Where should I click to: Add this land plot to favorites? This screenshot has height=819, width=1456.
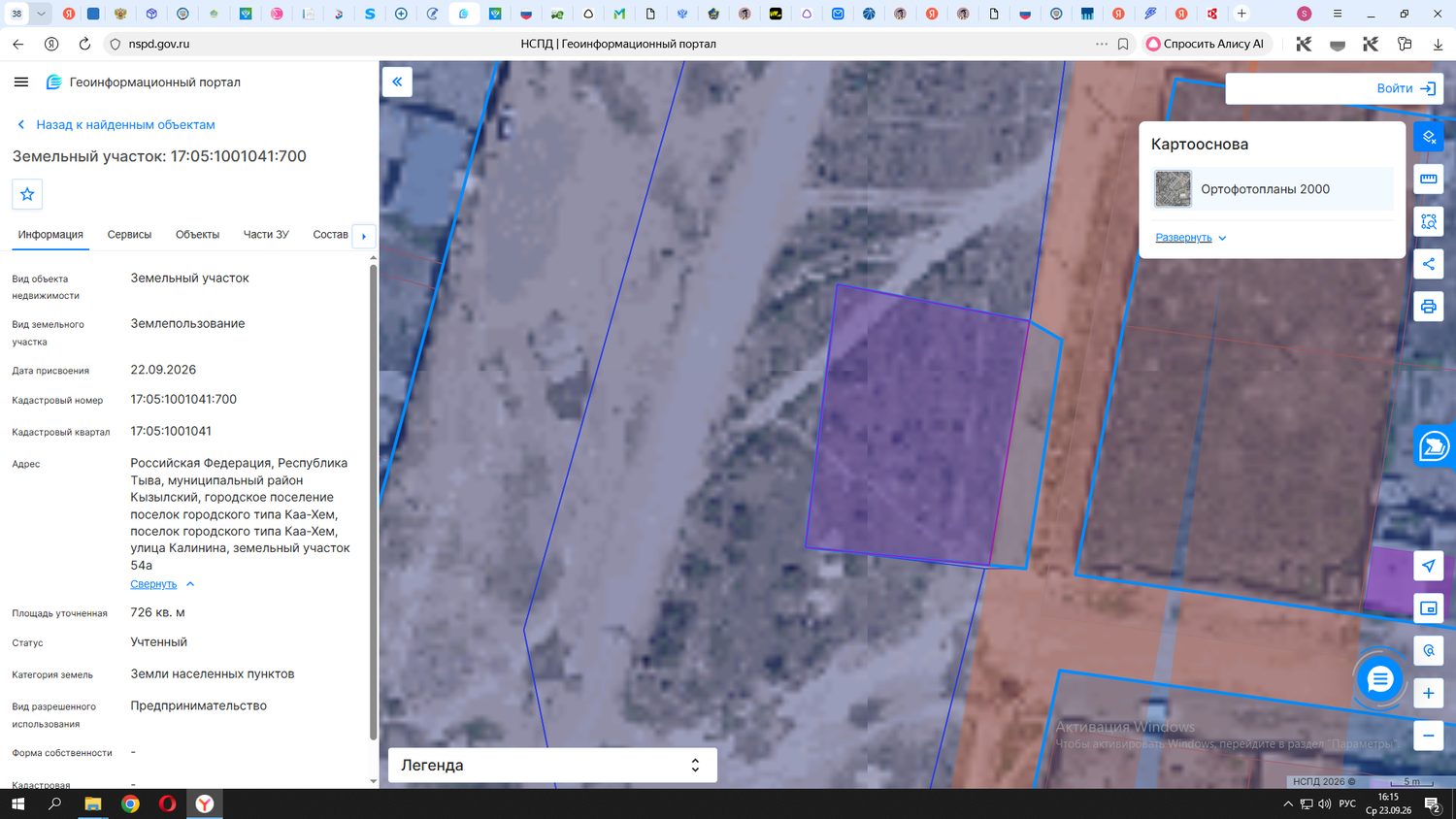tap(27, 194)
